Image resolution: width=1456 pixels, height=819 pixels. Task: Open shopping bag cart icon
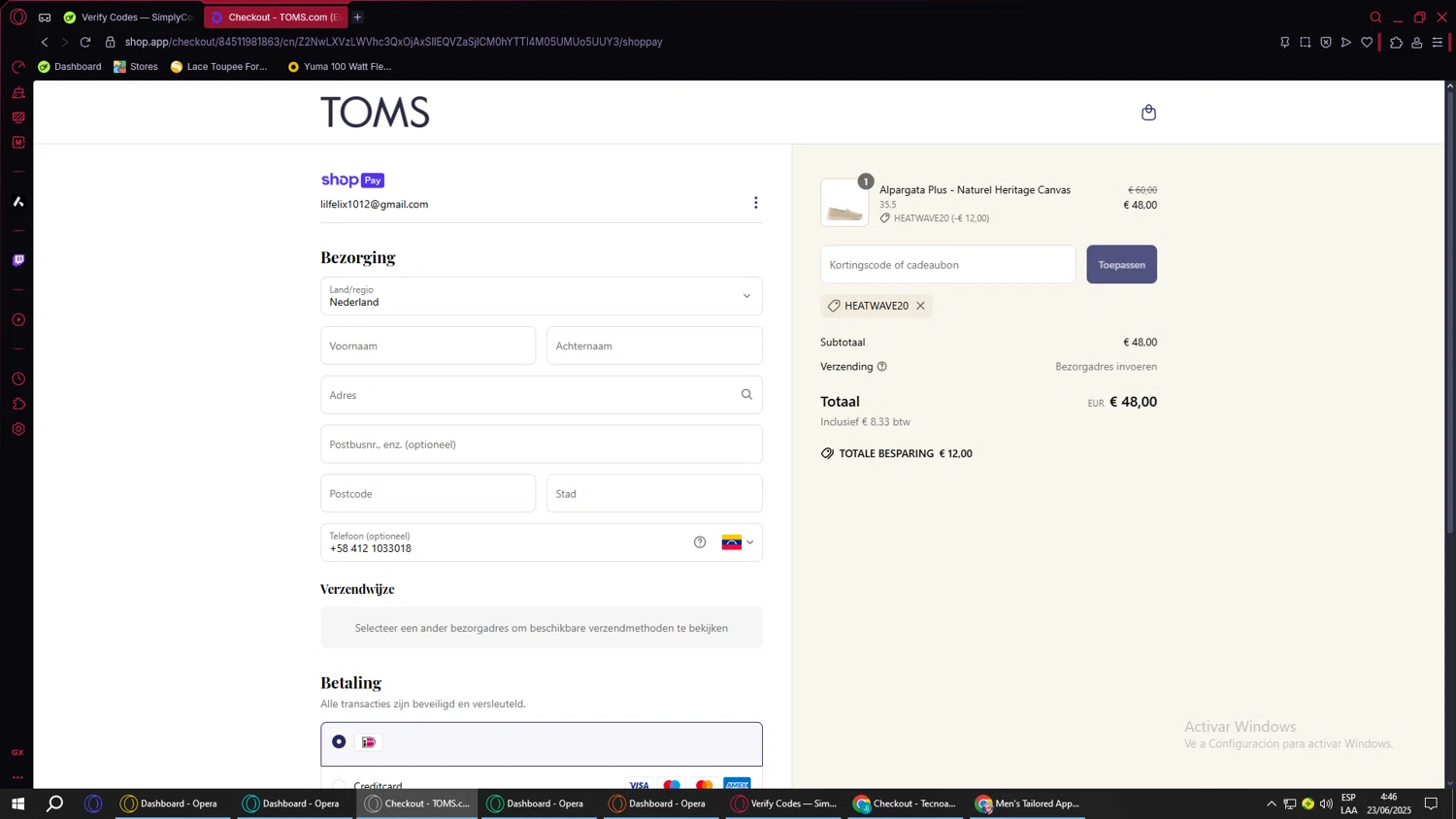click(1148, 113)
